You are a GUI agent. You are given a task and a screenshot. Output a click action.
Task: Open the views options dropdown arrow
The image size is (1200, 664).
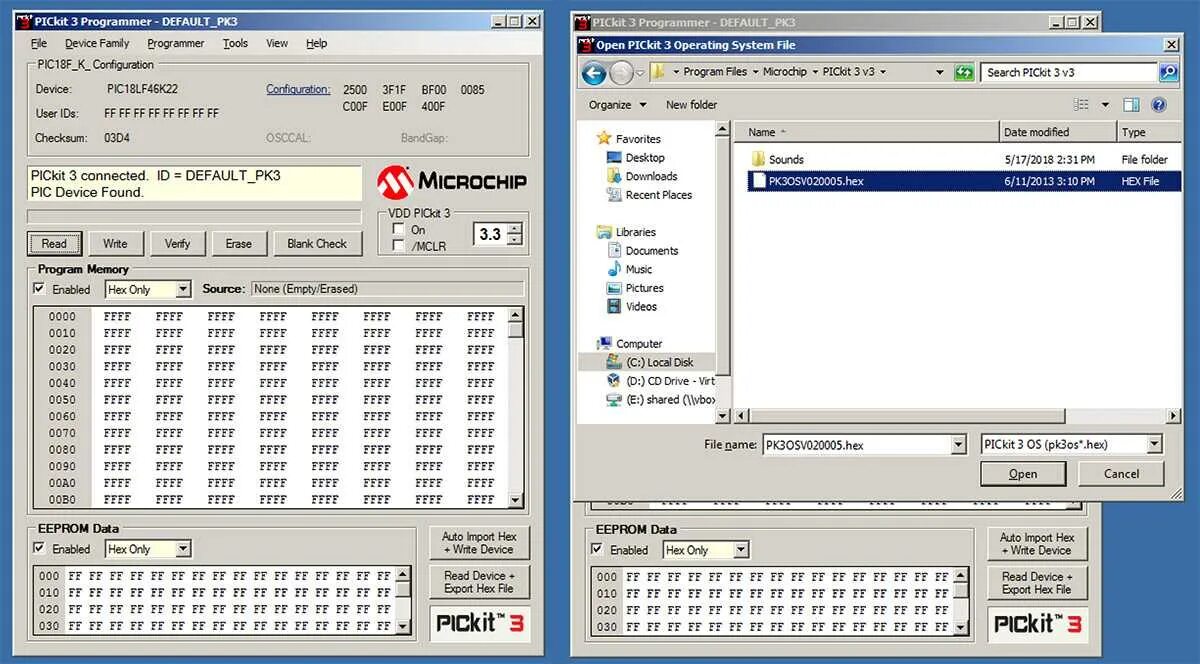pyautogui.click(x=1105, y=104)
